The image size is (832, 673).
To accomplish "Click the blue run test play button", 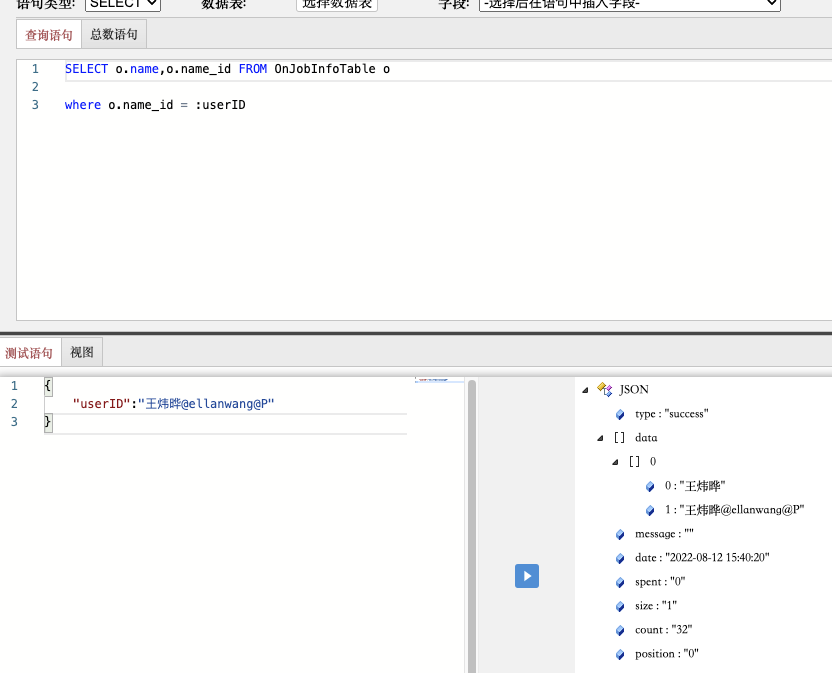I will tap(527, 576).
